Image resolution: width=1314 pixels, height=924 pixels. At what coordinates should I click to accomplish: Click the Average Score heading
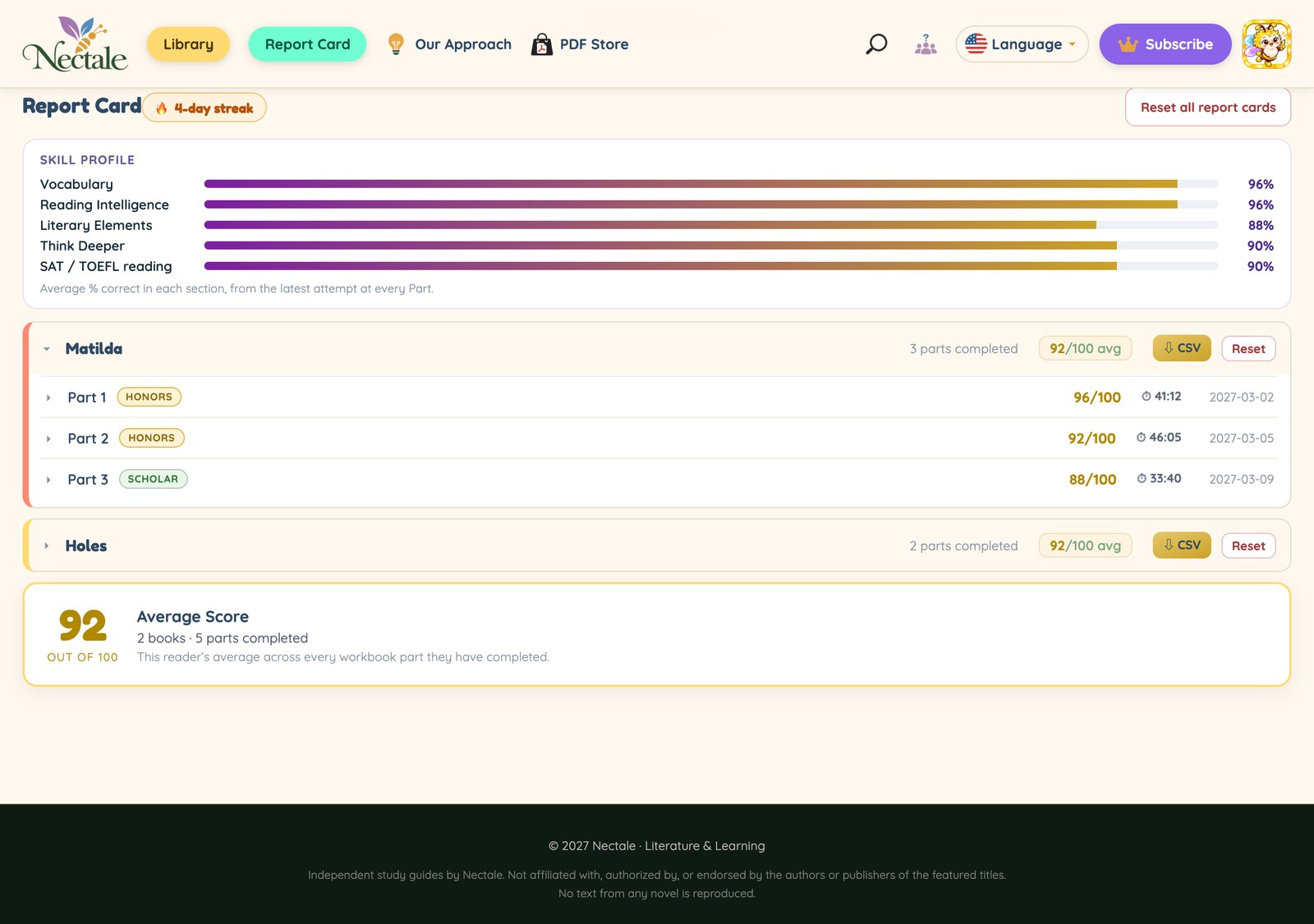point(193,617)
